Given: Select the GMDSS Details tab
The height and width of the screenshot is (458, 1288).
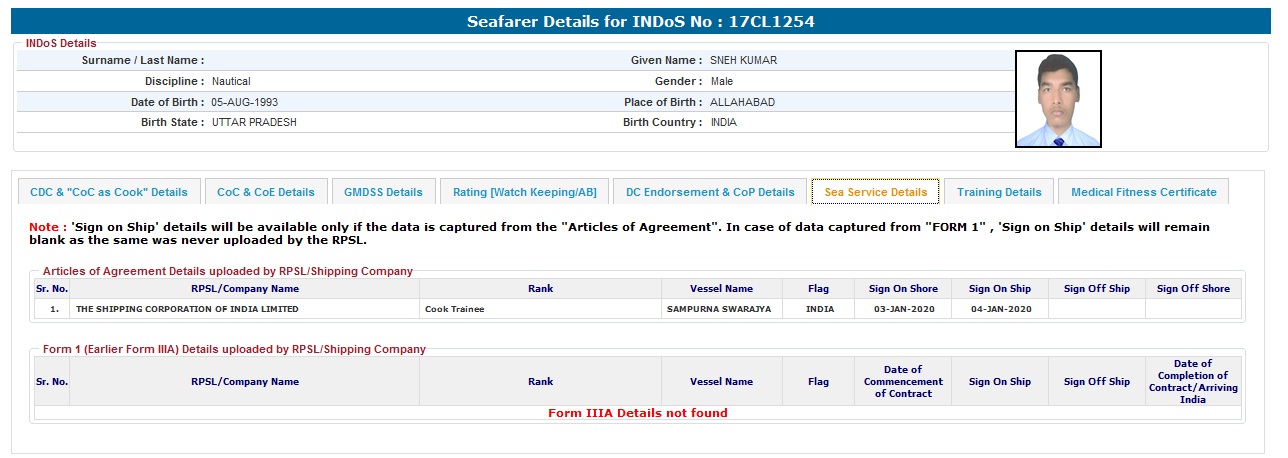Looking at the screenshot, I should (383, 192).
